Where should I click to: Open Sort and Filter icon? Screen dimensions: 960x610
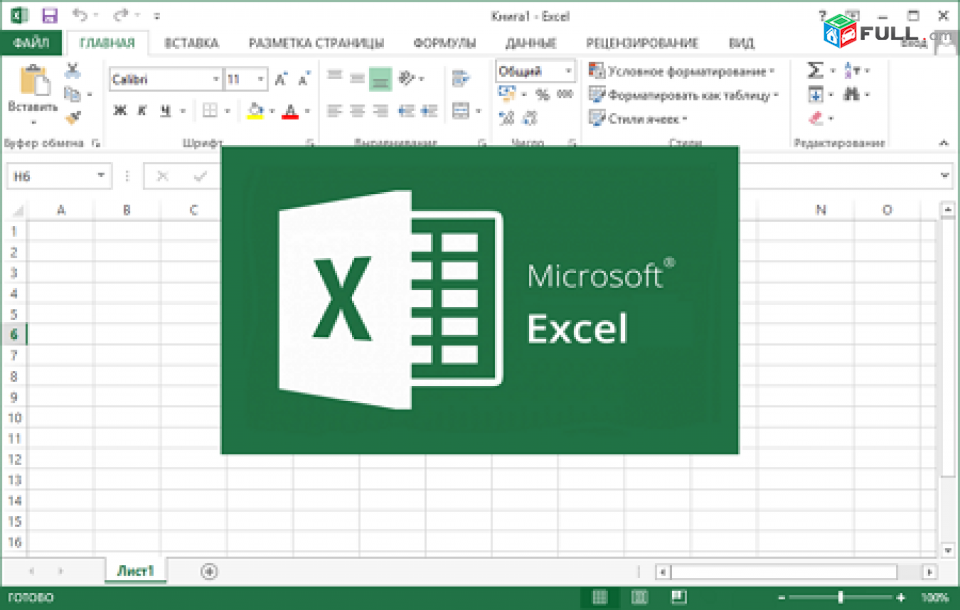click(x=852, y=70)
